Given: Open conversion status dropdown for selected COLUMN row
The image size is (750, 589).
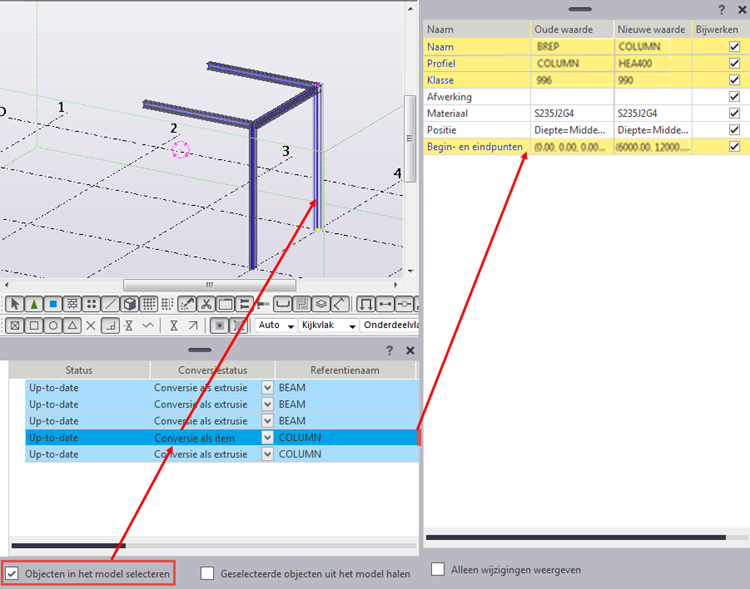Looking at the screenshot, I should 267,437.
